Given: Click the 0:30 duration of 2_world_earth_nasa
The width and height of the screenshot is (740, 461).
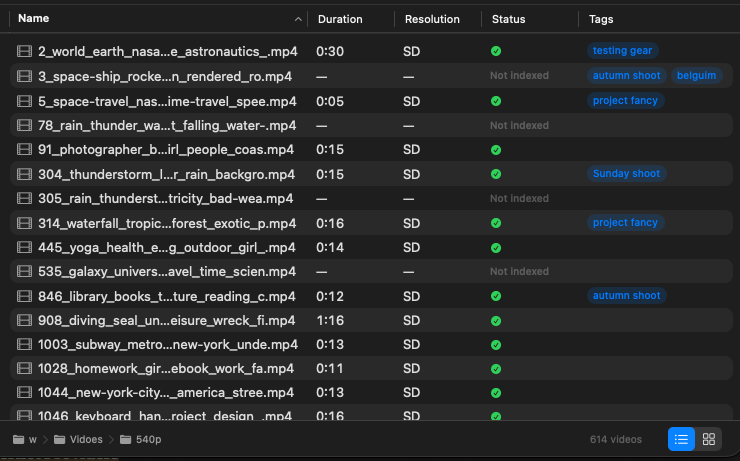Looking at the screenshot, I should click(x=330, y=51).
